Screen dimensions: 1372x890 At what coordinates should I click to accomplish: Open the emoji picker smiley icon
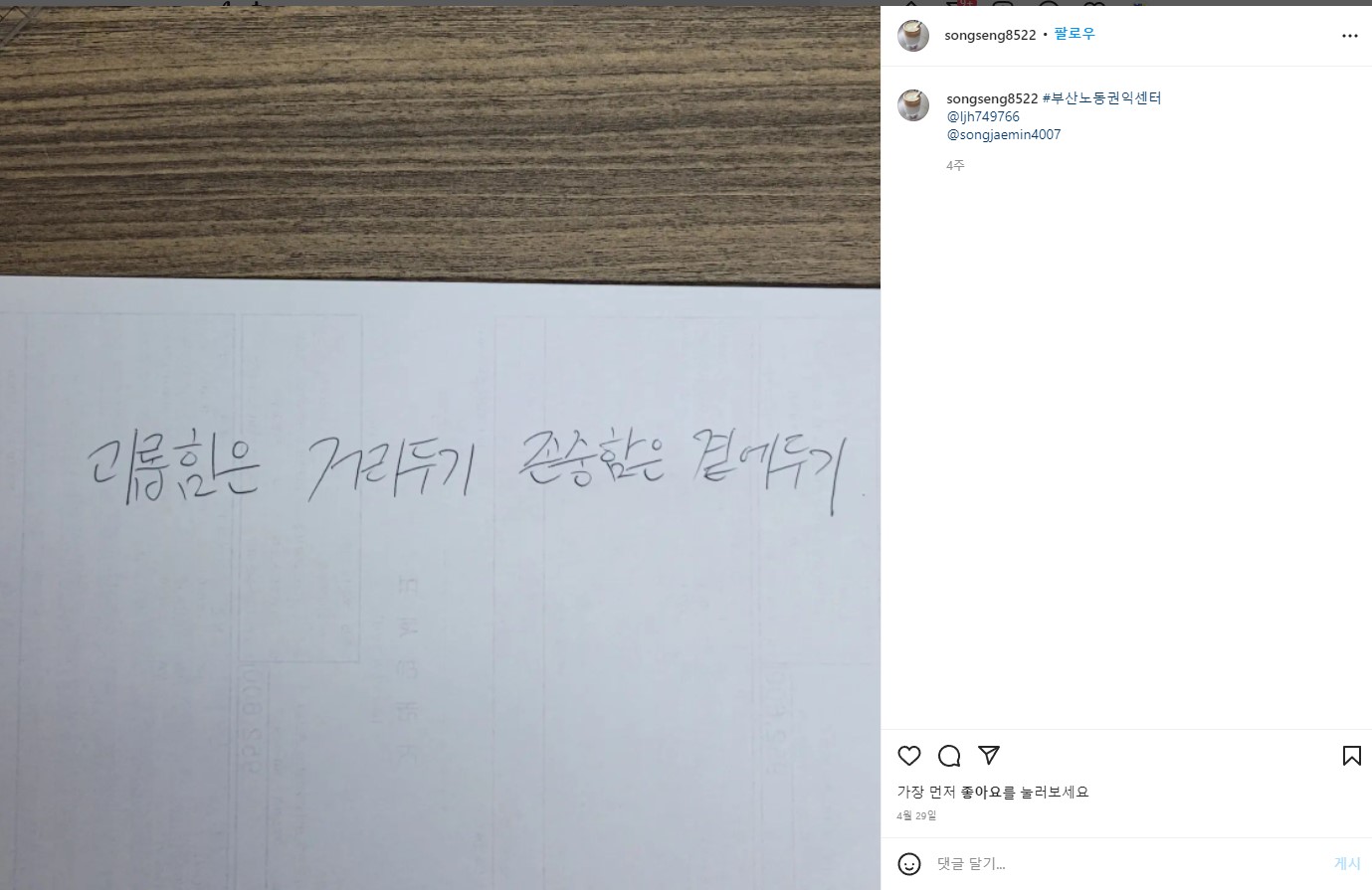(908, 863)
